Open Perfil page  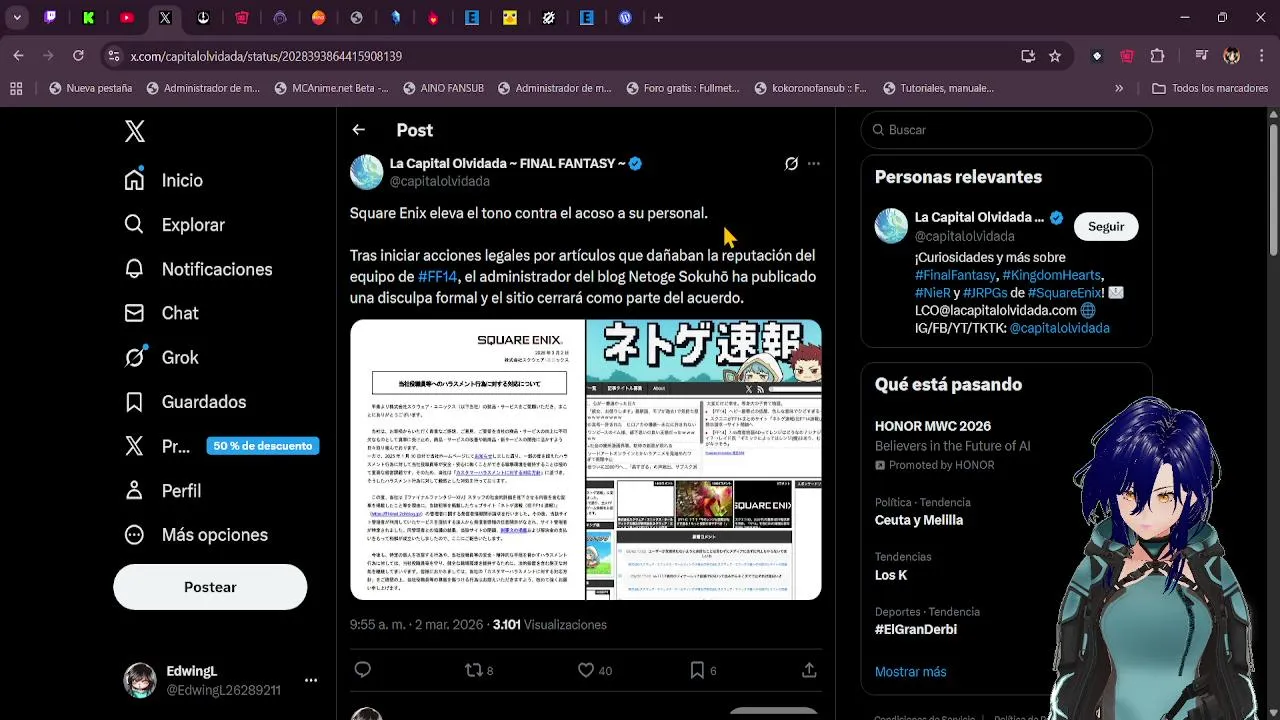pyautogui.click(x=163, y=490)
